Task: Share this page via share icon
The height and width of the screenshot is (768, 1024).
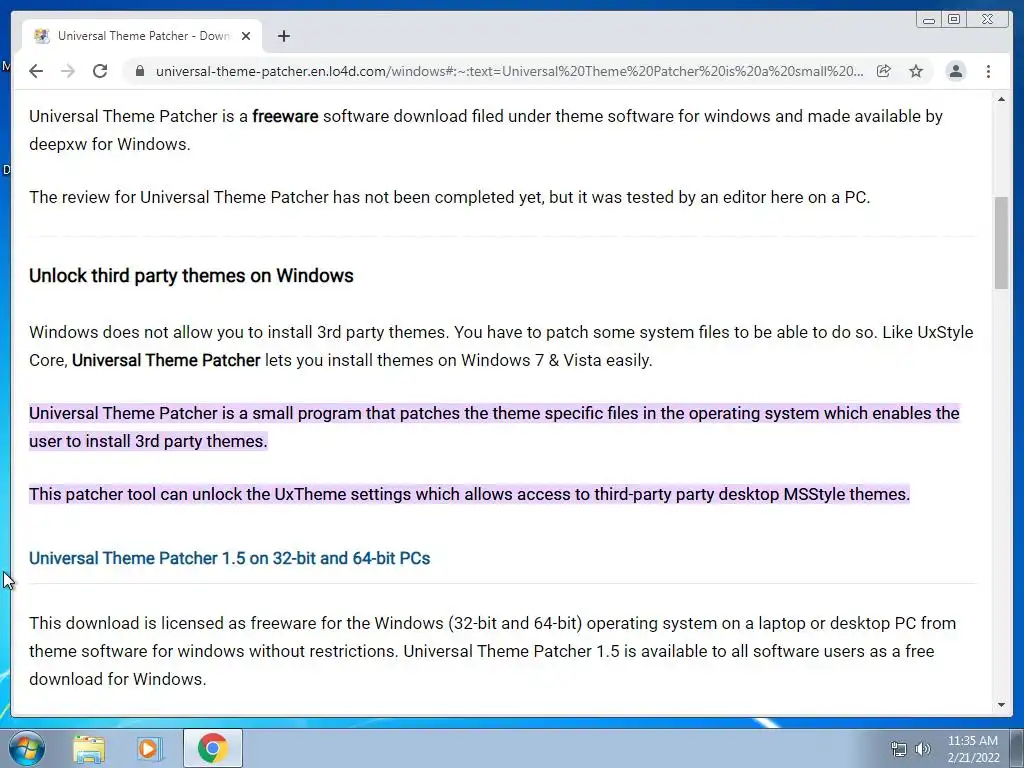Action: [x=884, y=71]
